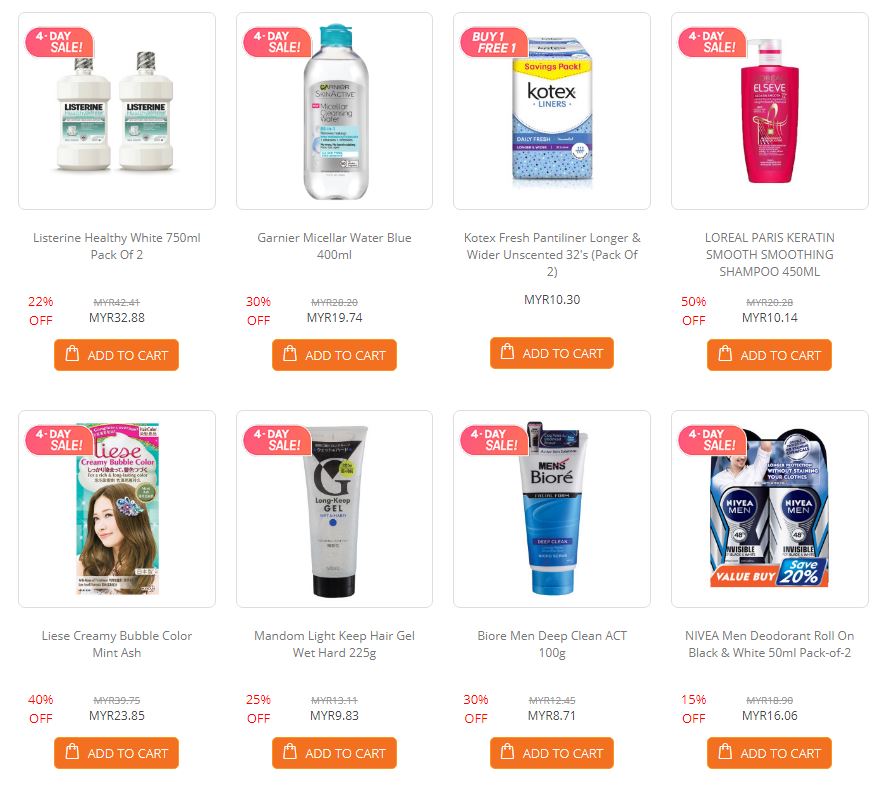This screenshot has height=785, width=888.
Task: Open the Biore Men Deep Clean title link
Action: tap(552, 644)
